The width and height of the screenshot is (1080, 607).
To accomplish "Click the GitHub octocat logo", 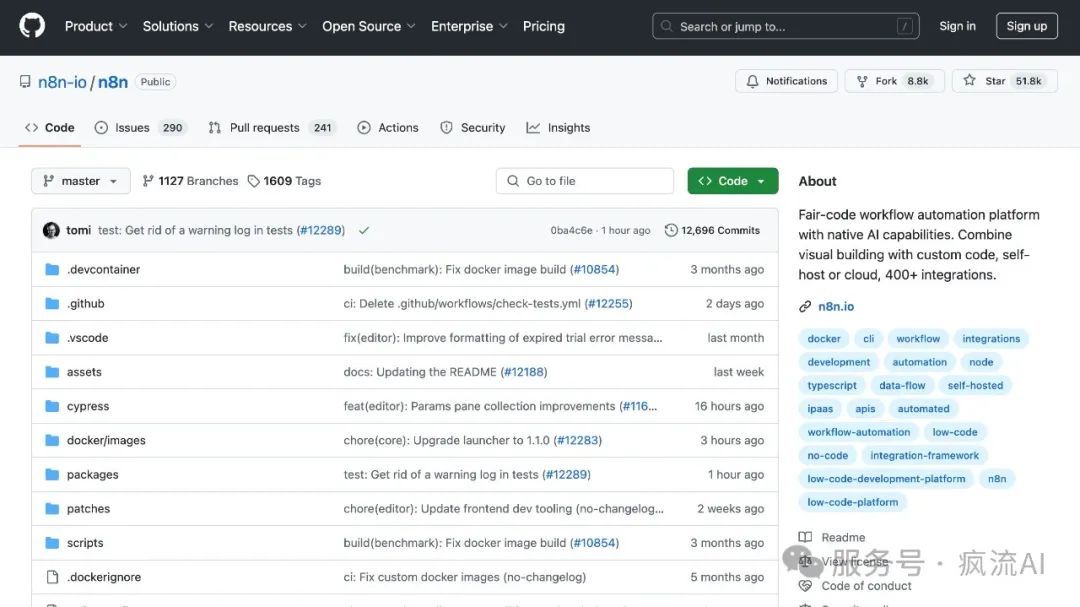I will pyautogui.click(x=32, y=26).
